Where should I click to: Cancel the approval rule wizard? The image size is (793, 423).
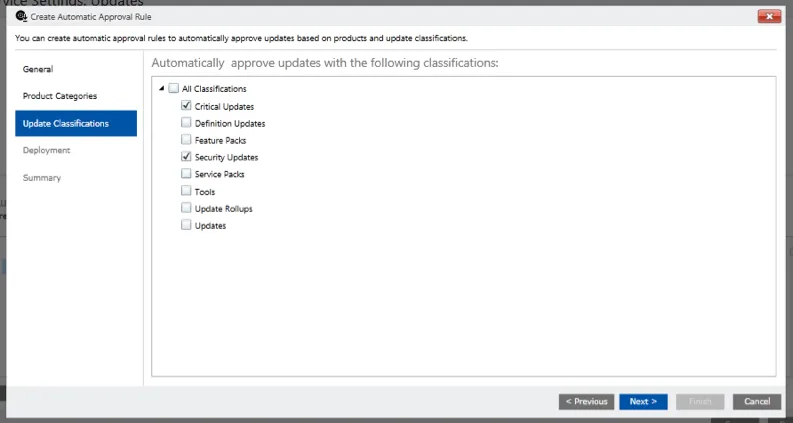point(757,402)
